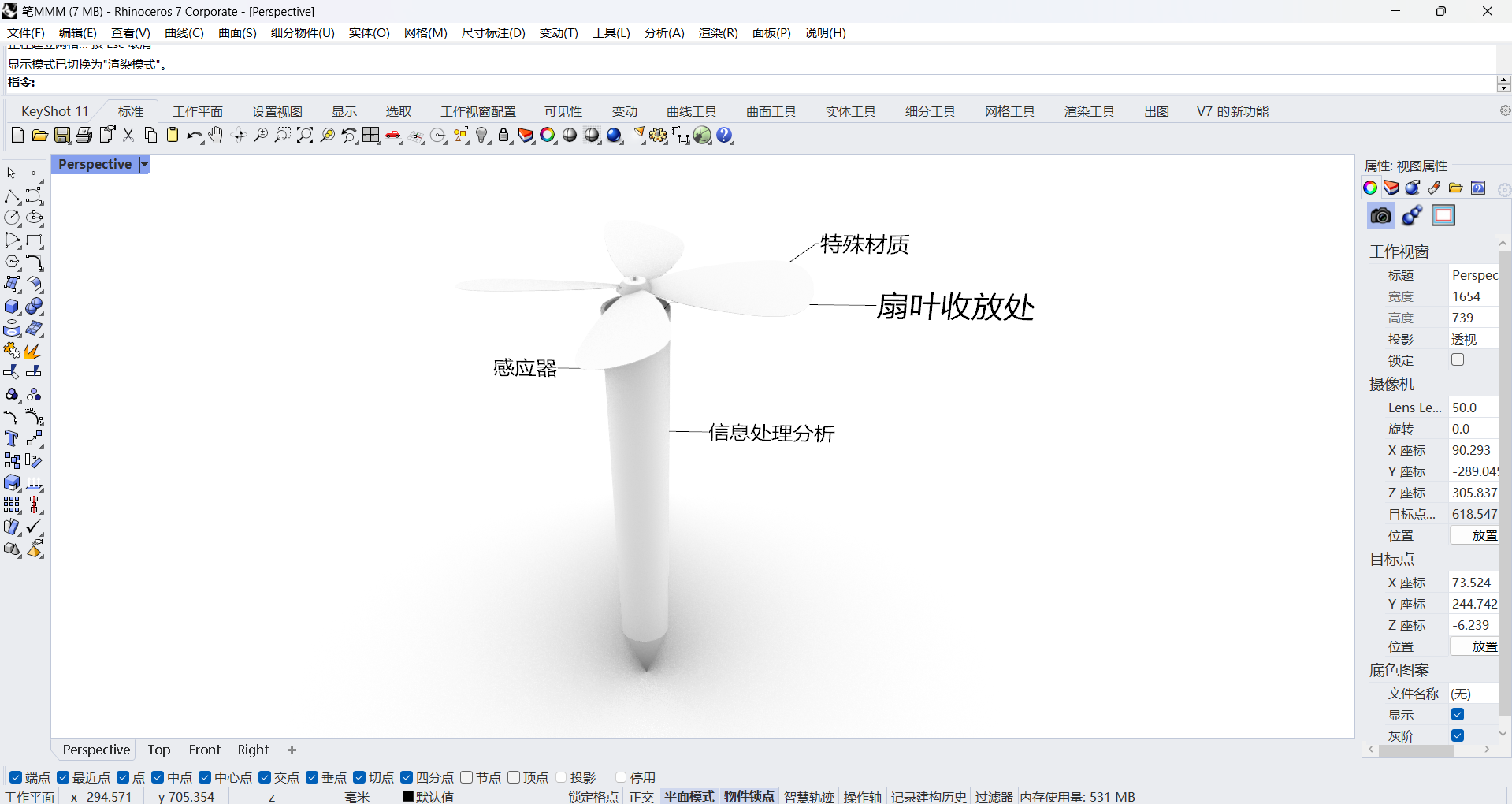Click the red car Set View icon
Viewport: 1512px width, 804px height.
[x=394, y=136]
